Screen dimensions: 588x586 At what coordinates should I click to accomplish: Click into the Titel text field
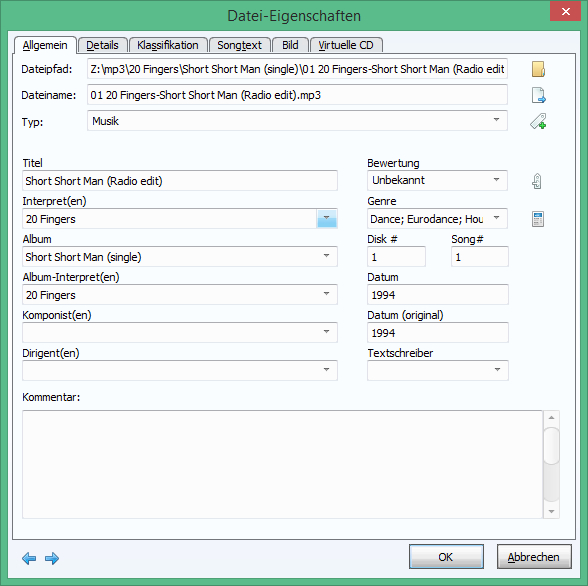(x=180, y=181)
